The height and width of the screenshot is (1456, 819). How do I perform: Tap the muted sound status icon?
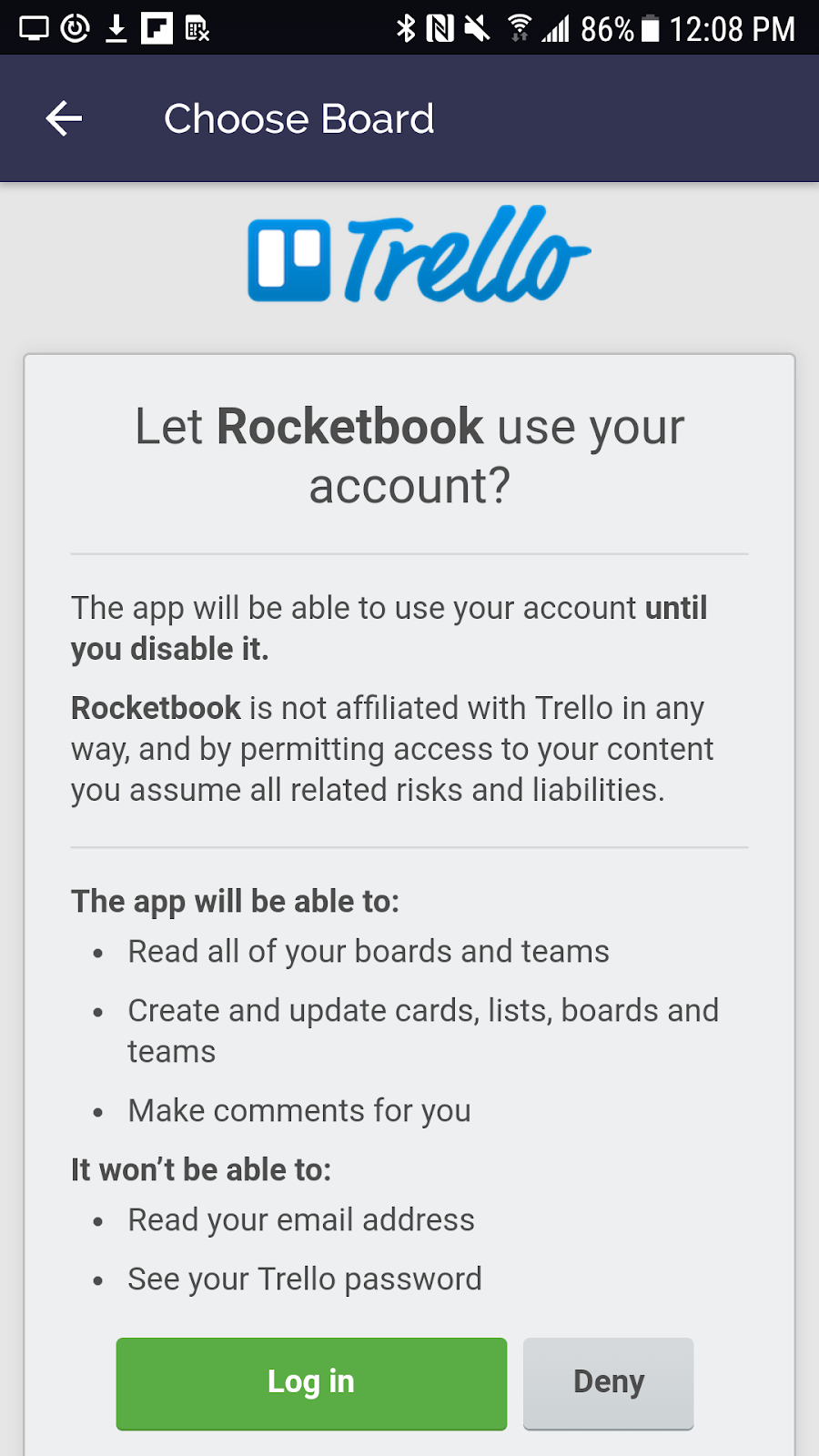477,28
